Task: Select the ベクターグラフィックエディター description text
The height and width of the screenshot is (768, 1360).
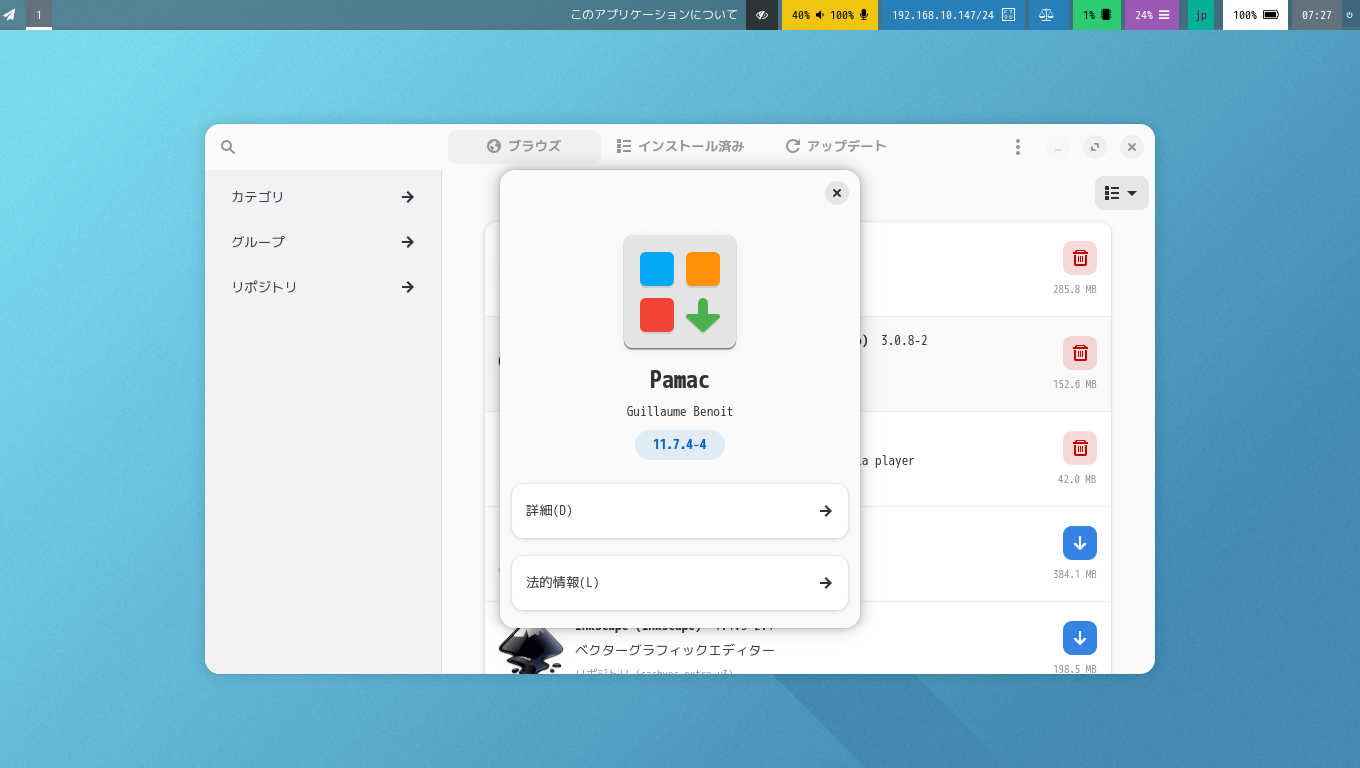Action: point(675,651)
